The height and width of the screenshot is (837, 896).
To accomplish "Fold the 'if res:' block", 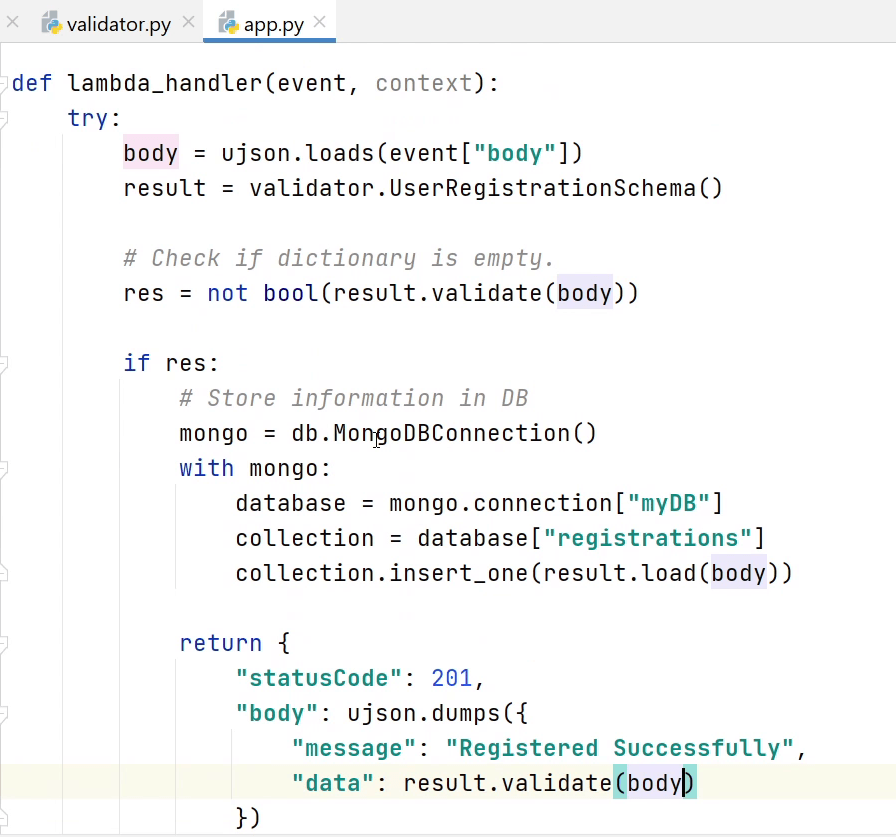I will coord(4,363).
